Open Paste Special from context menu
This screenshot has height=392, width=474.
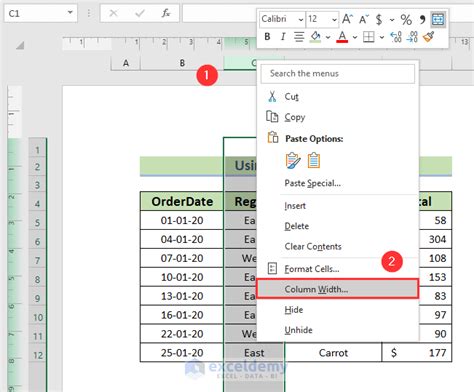(338, 183)
